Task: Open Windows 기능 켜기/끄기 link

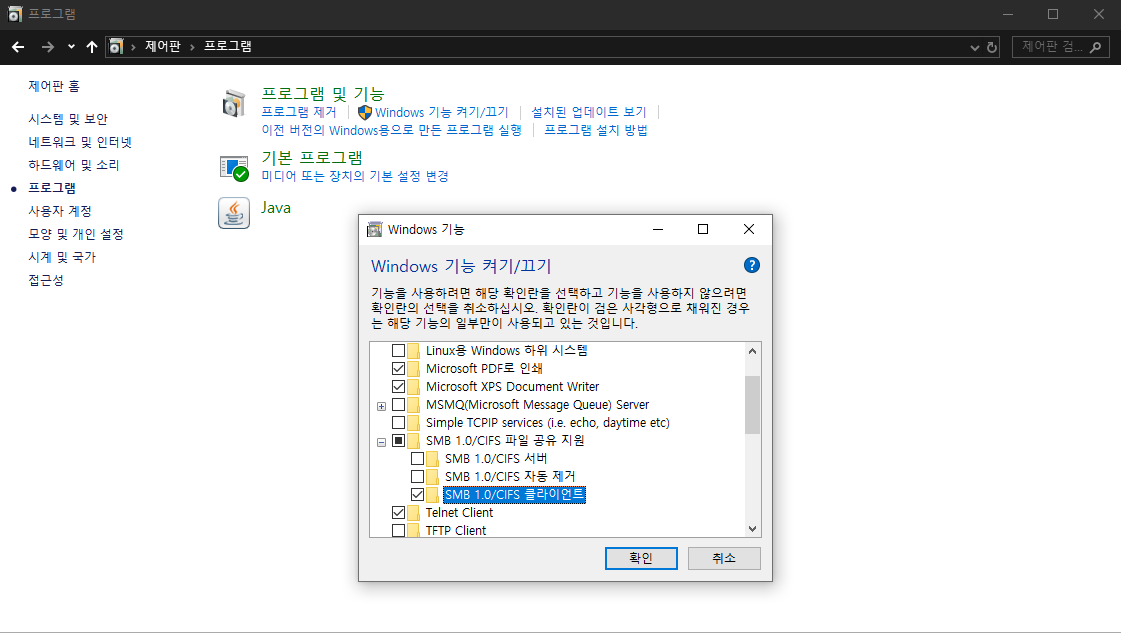Action: [x=442, y=112]
